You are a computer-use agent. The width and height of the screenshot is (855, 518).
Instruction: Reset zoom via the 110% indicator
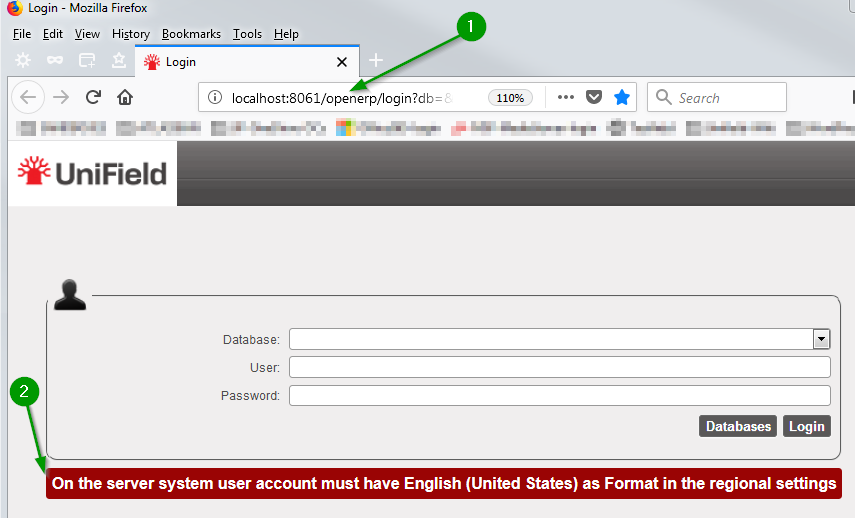[510, 98]
